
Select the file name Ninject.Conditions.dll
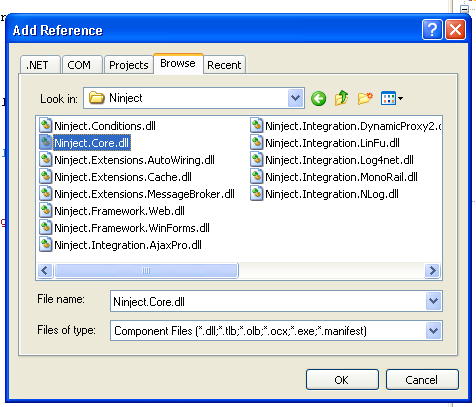coord(105,126)
